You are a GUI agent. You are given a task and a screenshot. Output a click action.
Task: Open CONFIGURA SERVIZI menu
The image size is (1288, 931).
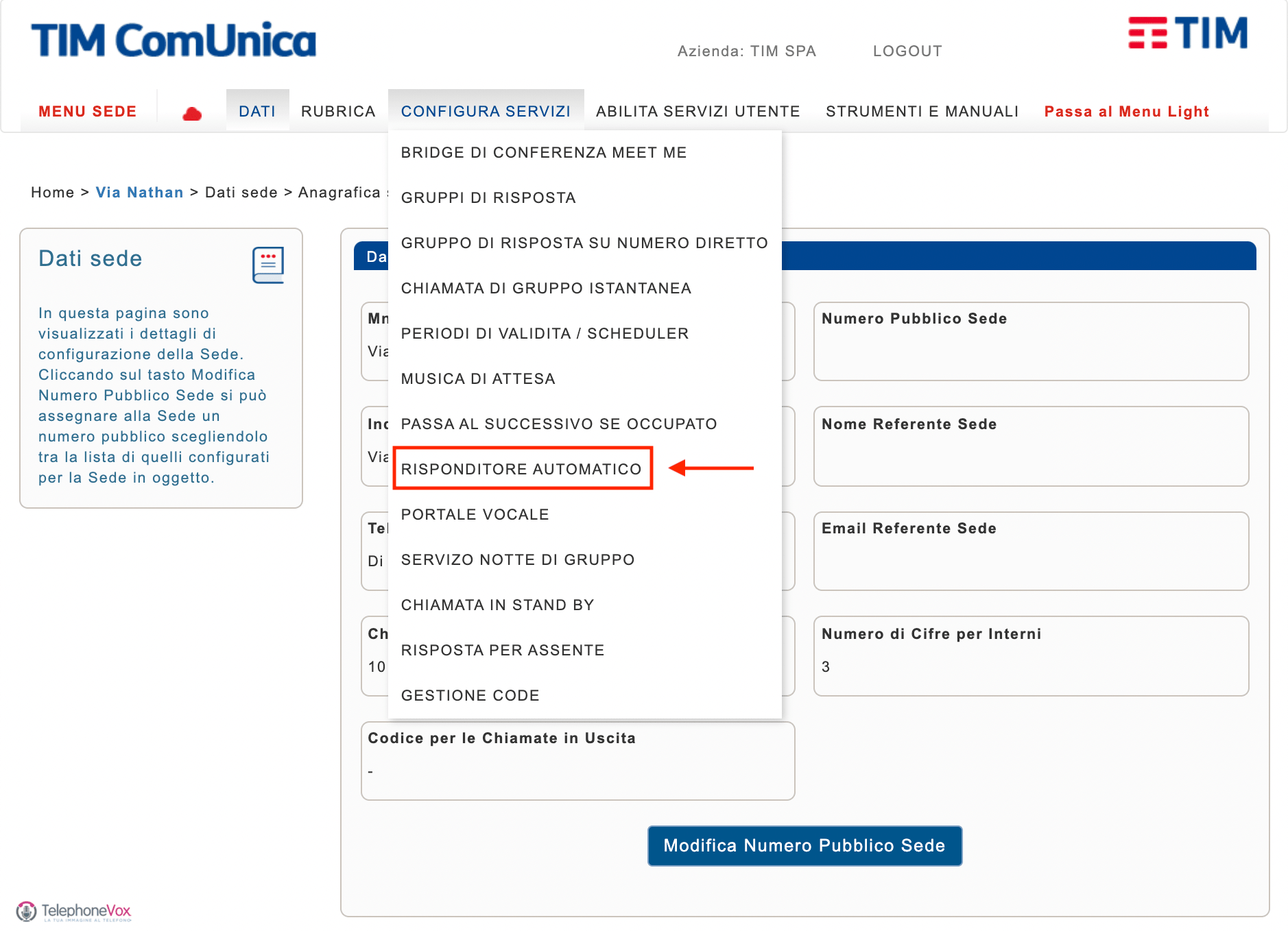(x=486, y=111)
